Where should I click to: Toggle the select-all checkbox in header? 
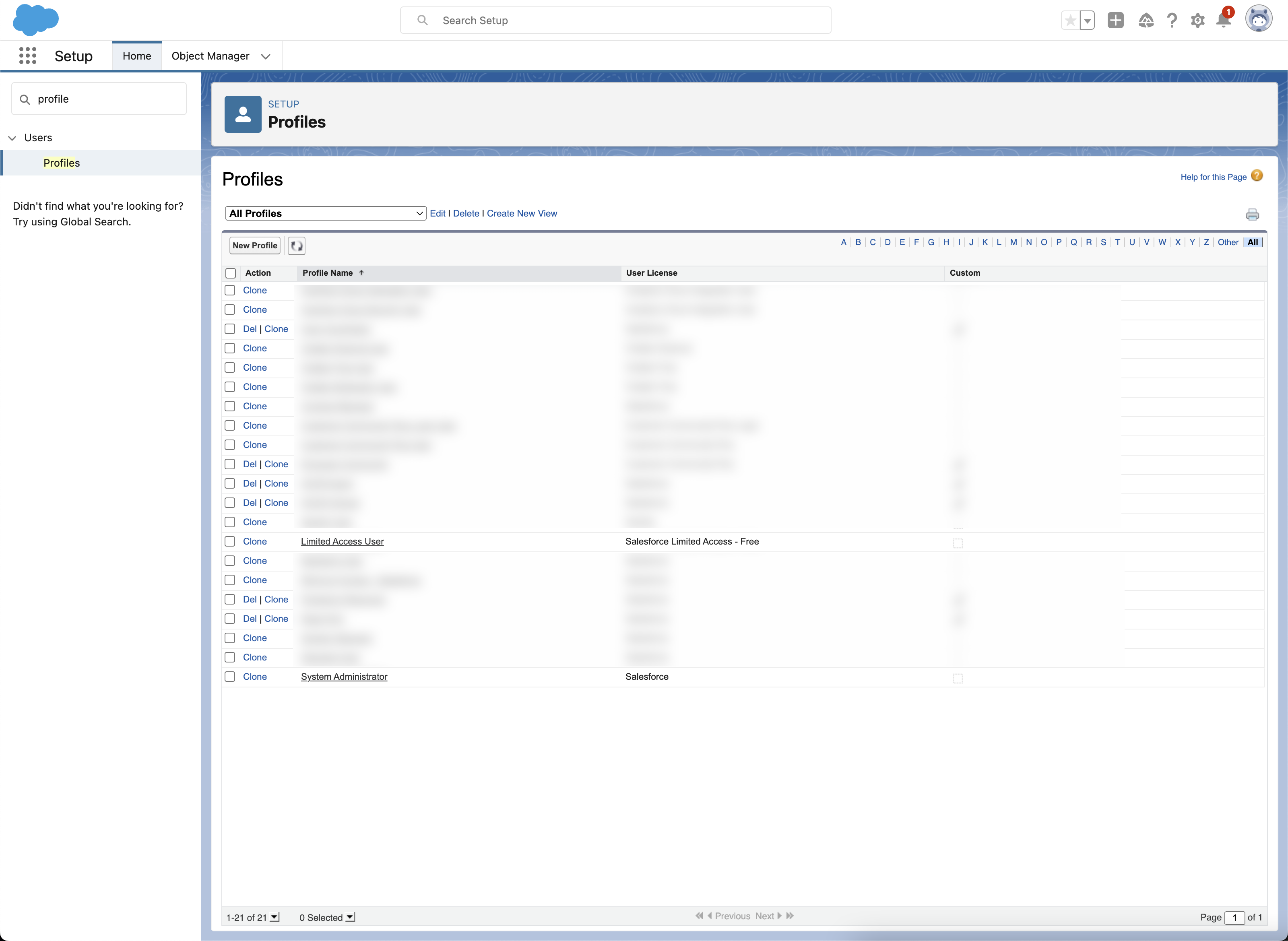point(231,273)
